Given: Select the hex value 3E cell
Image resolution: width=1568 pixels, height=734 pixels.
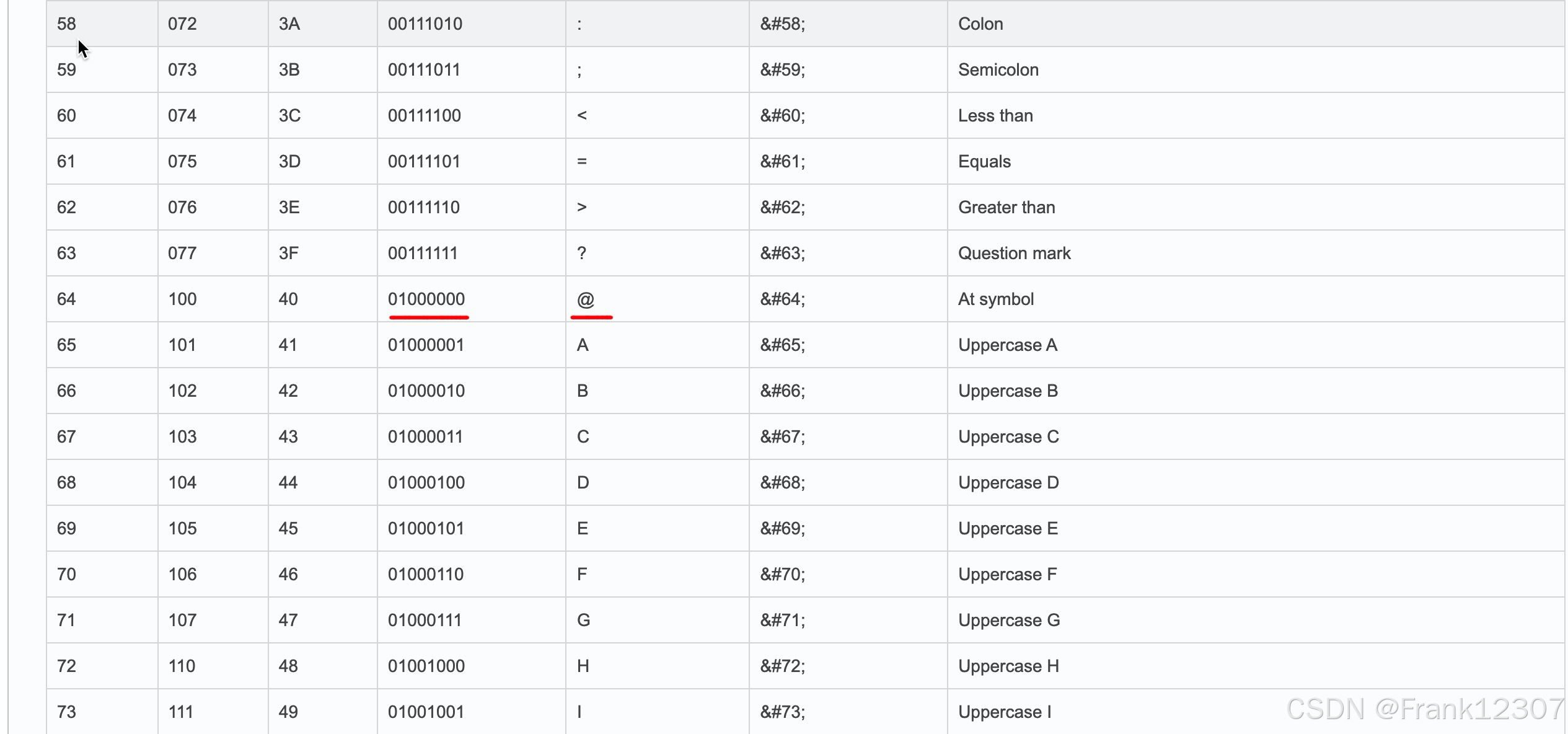Looking at the screenshot, I should (322, 207).
